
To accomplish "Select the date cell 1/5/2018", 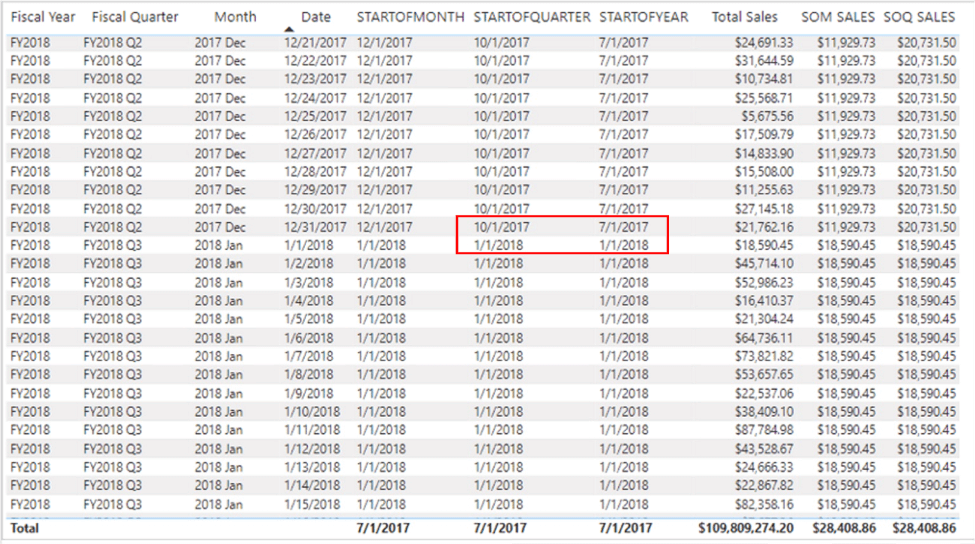I will tap(309, 318).
